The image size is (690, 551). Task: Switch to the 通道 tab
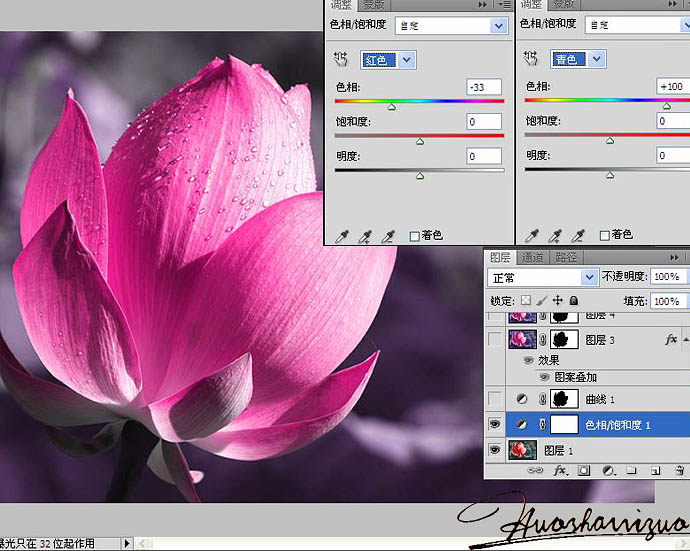[x=532, y=257]
